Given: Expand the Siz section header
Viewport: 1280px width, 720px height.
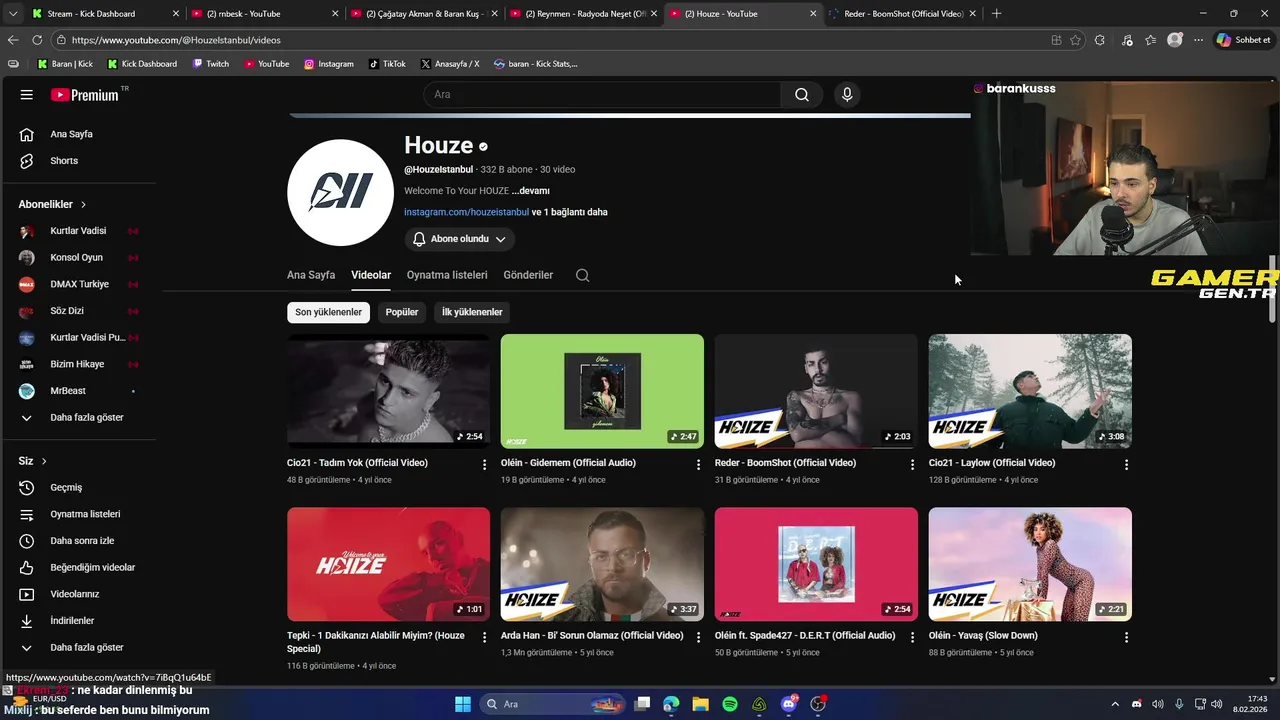Looking at the screenshot, I should (33, 461).
